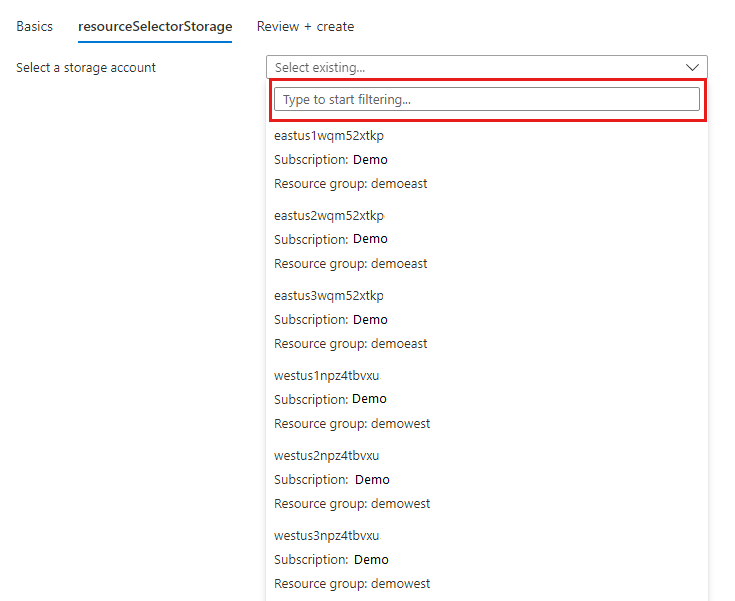735x601 pixels.
Task: Click Subscription: Demo under westus3npz4tbvxu
Action: (331, 560)
